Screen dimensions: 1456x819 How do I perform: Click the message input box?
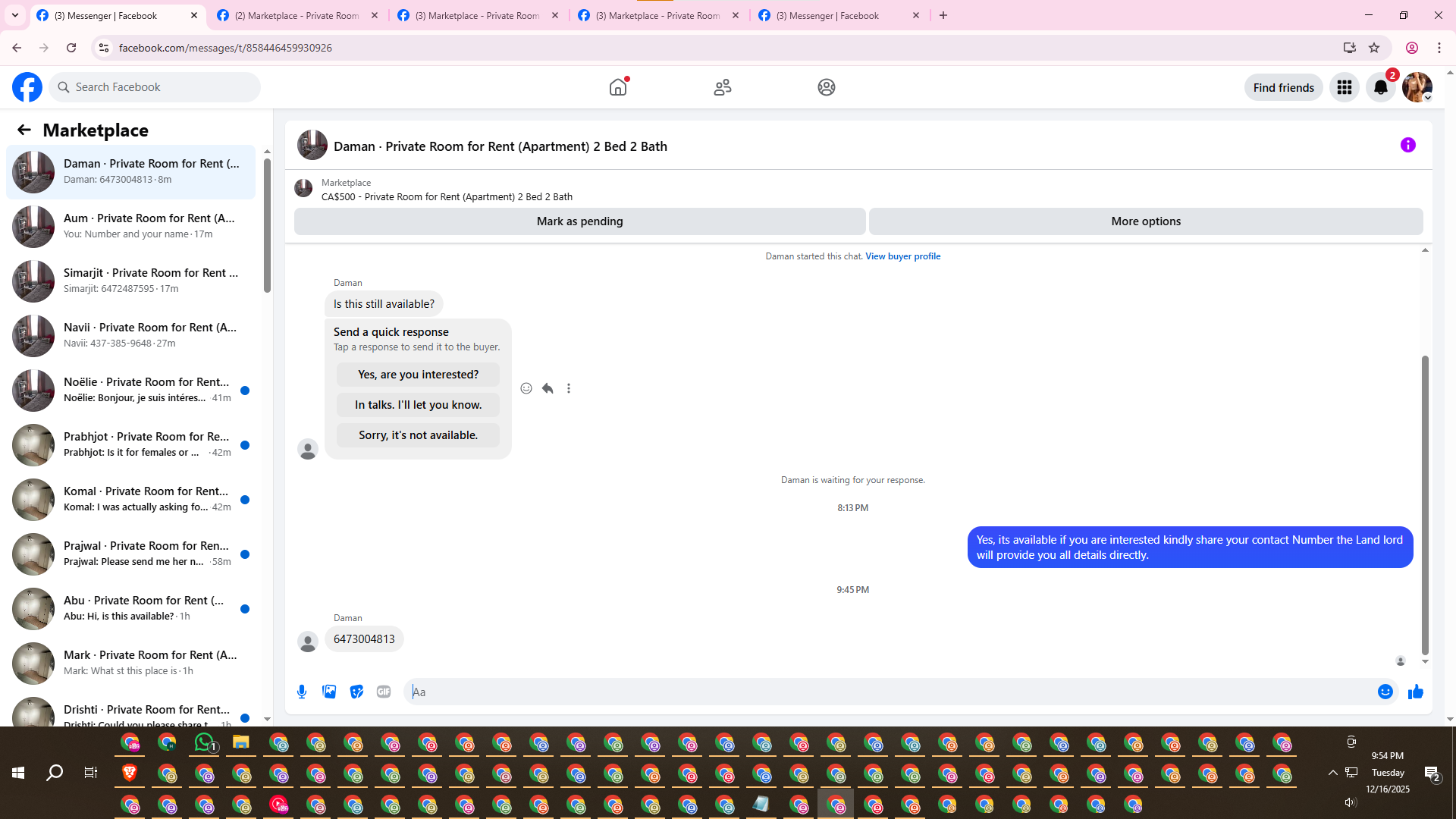coord(891,692)
